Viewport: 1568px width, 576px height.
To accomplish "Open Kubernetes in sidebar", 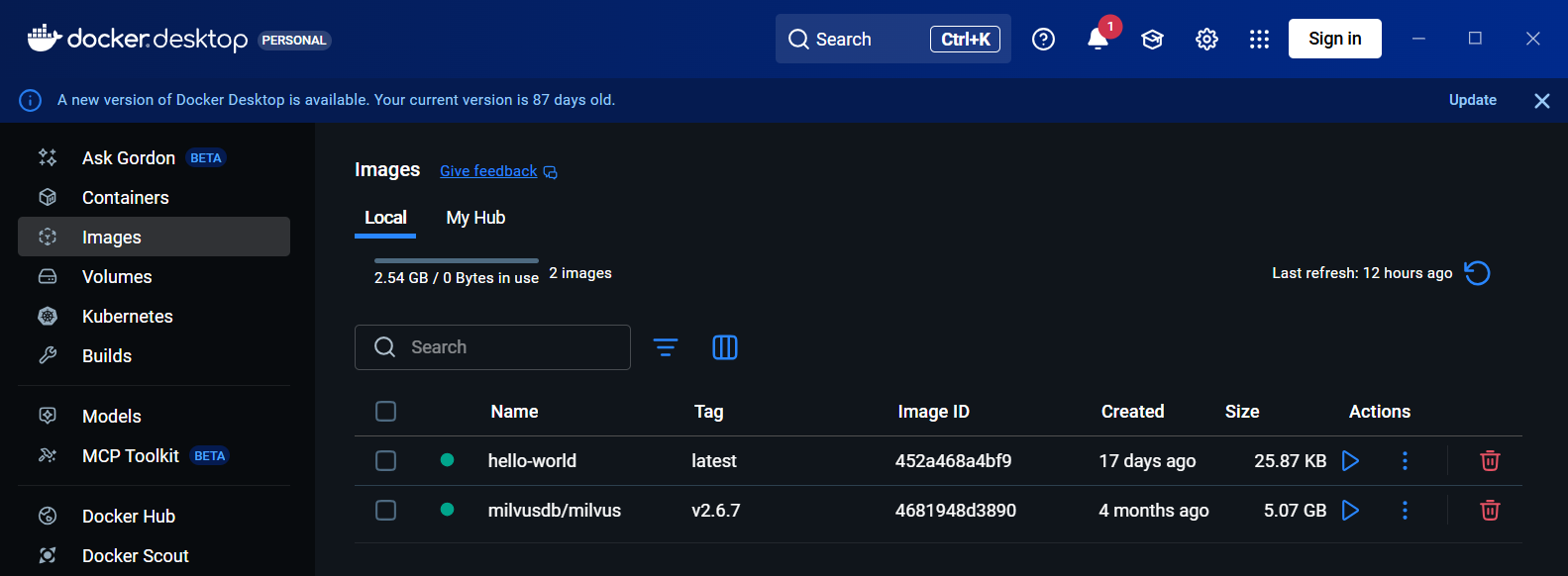I will (x=154, y=316).
